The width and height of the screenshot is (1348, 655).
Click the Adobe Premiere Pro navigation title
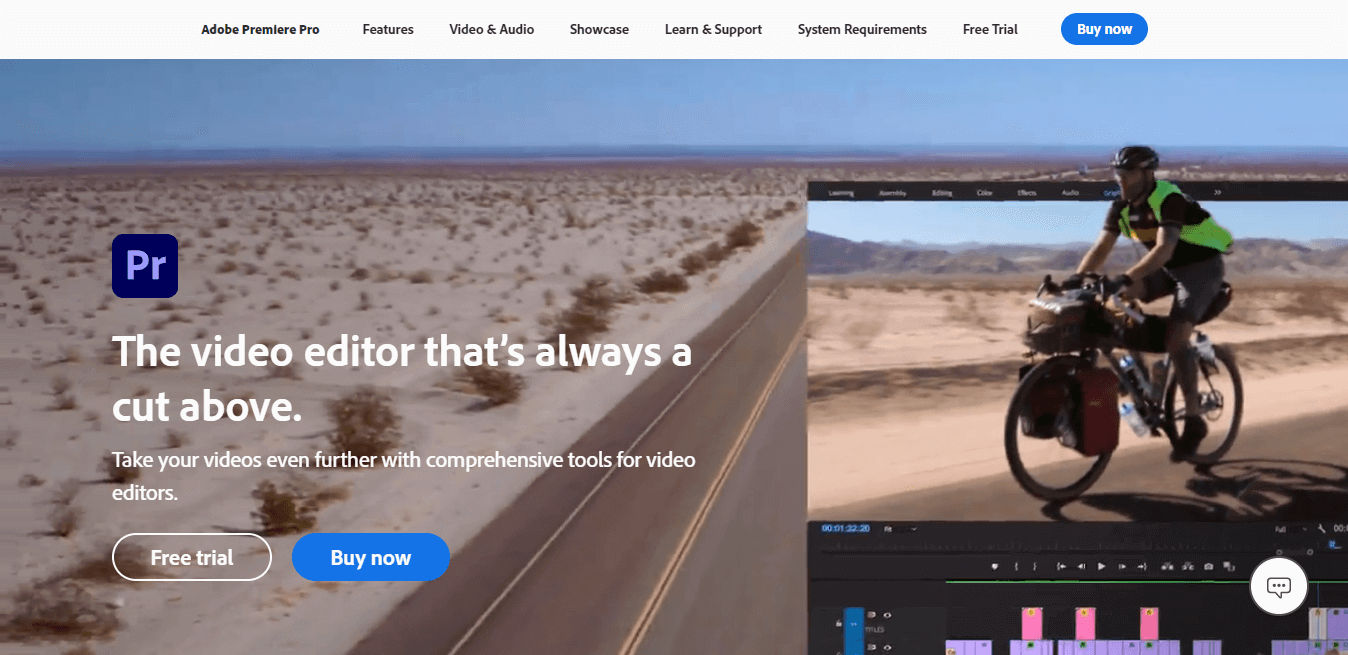260,29
